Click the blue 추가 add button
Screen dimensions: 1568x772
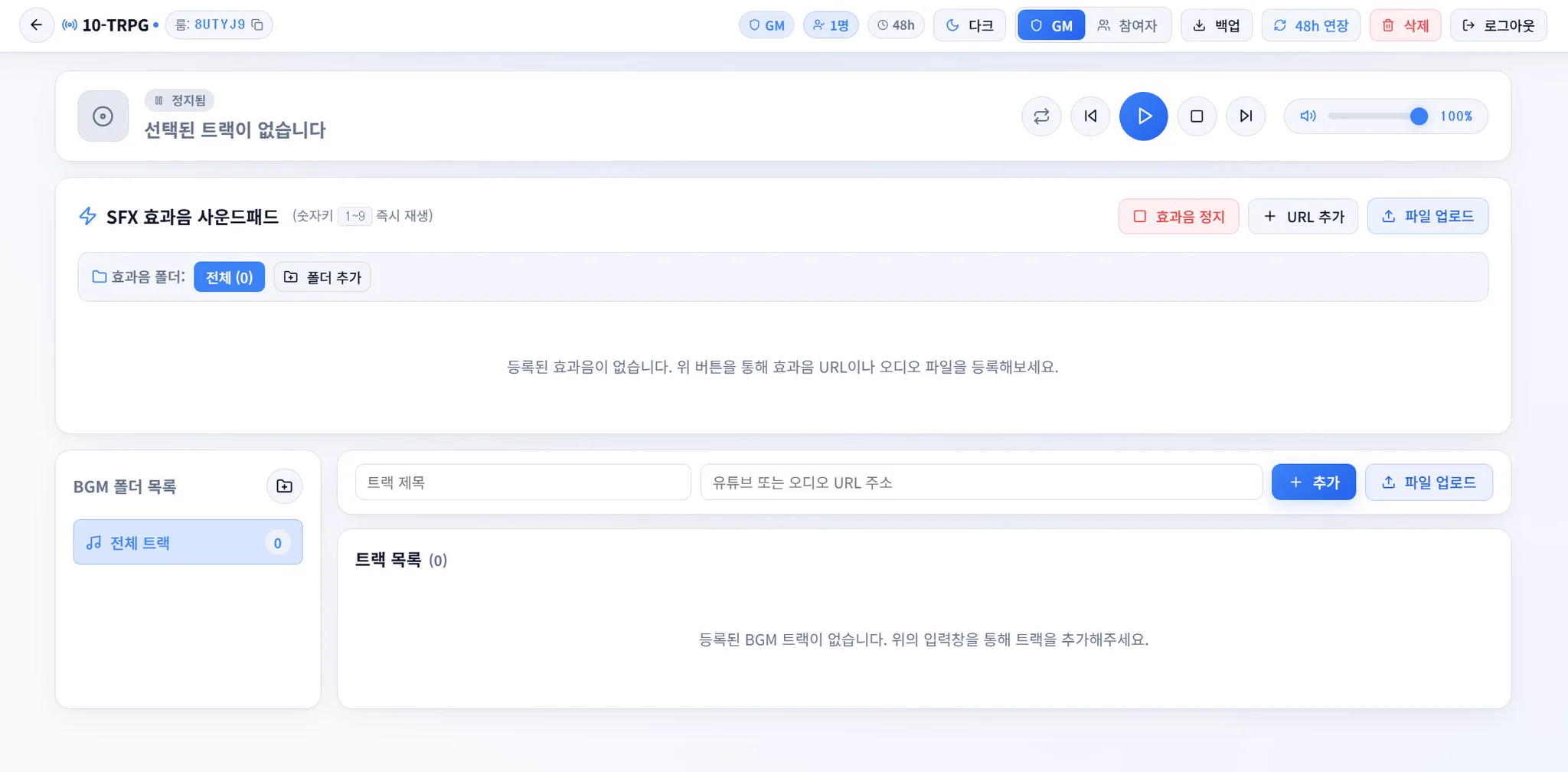coord(1314,483)
